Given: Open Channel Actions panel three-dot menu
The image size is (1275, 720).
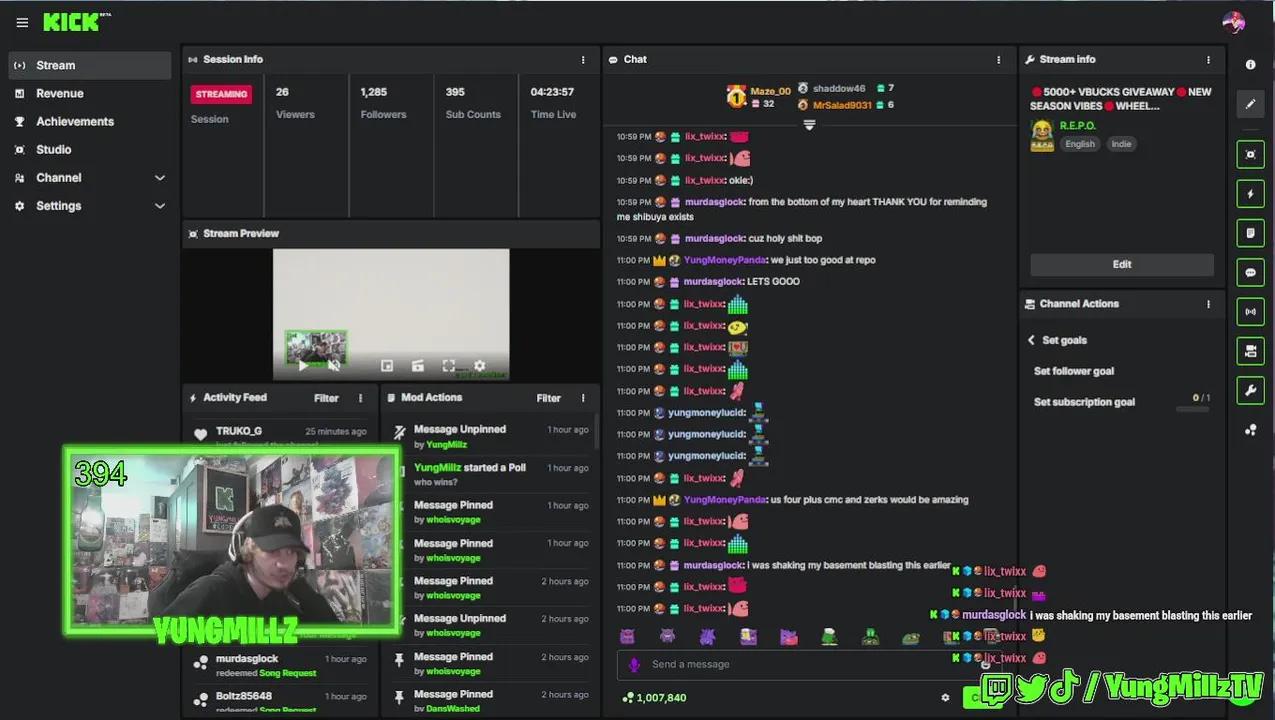Looking at the screenshot, I should [x=1208, y=304].
